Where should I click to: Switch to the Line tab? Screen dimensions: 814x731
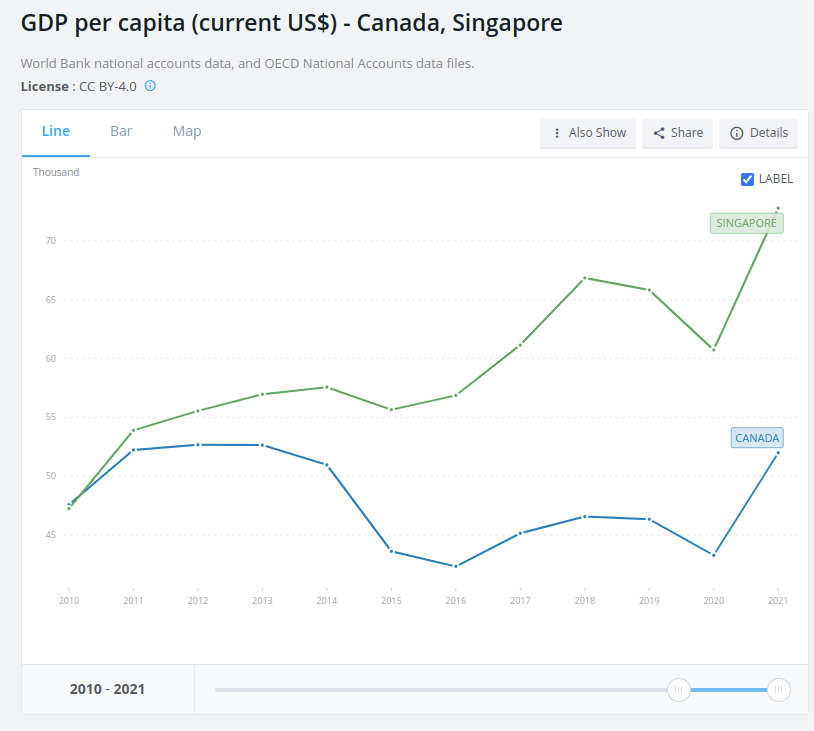(56, 131)
